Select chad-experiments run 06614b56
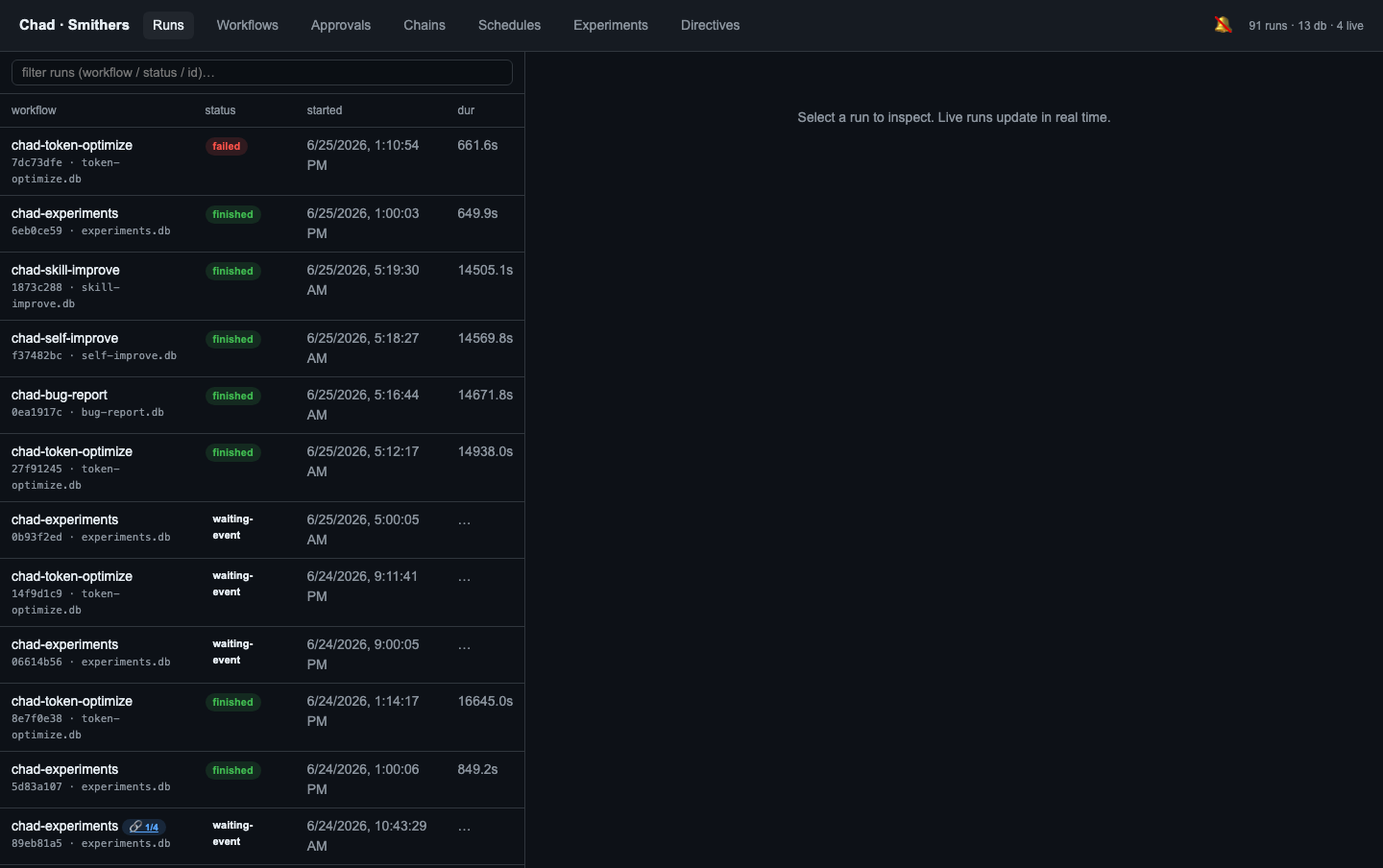Viewport: 1383px width, 868px height. pyautogui.click(x=262, y=655)
